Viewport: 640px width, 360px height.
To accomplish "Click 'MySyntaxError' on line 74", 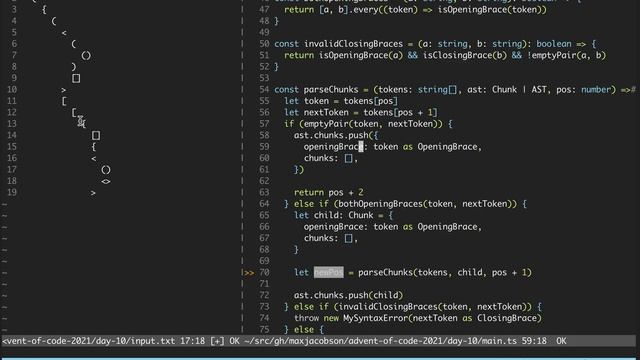I will (x=376, y=318).
